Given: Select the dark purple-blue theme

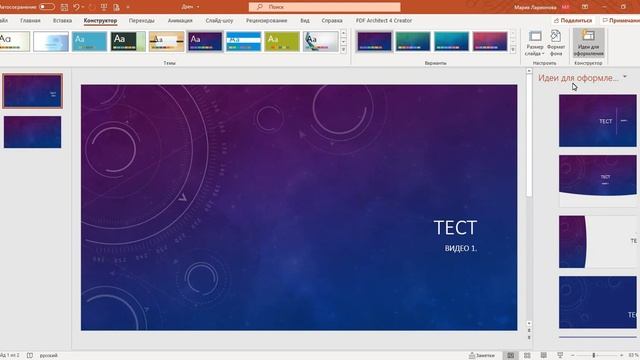Looking at the screenshot, I should (x=205, y=41).
